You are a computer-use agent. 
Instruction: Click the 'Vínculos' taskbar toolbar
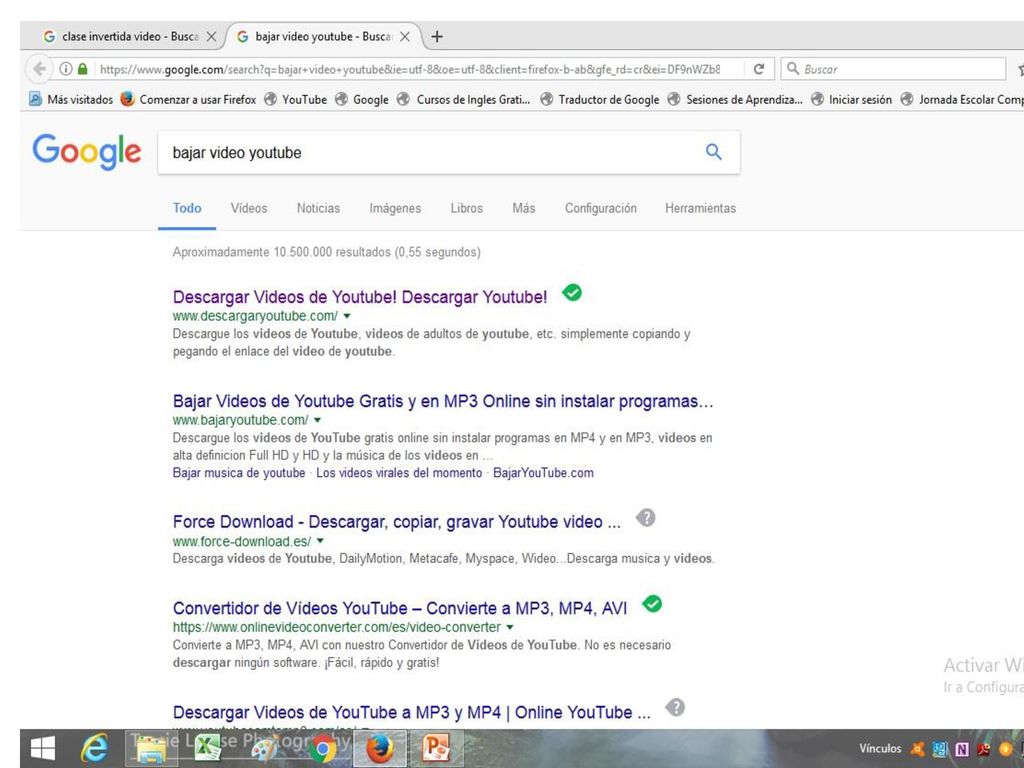coord(880,749)
